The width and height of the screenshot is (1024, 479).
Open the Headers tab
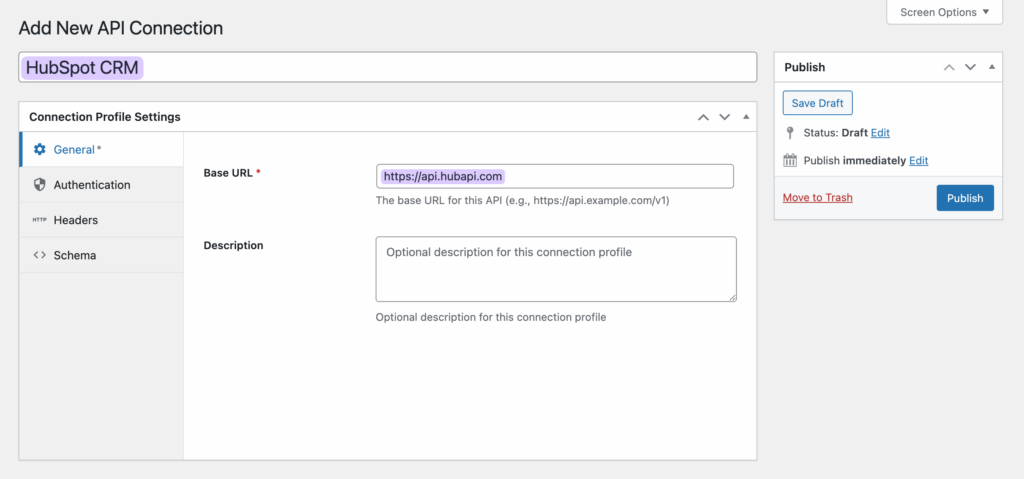pyautogui.click(x=102, y=220)
